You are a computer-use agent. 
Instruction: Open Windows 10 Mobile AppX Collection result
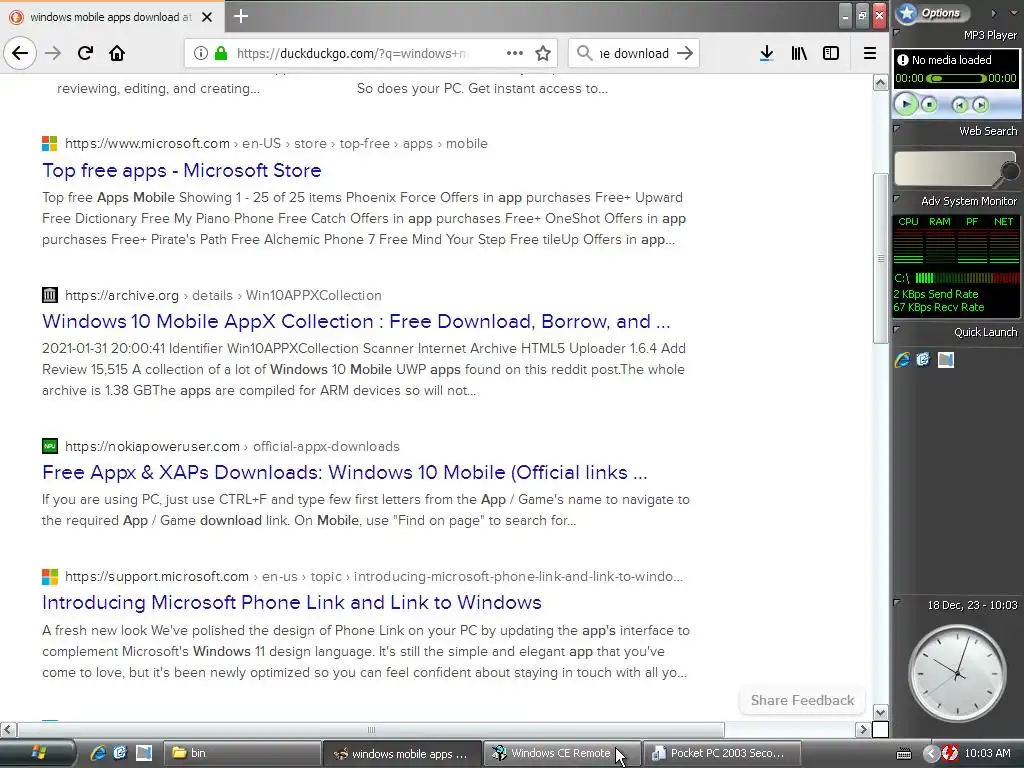point(356,321)
